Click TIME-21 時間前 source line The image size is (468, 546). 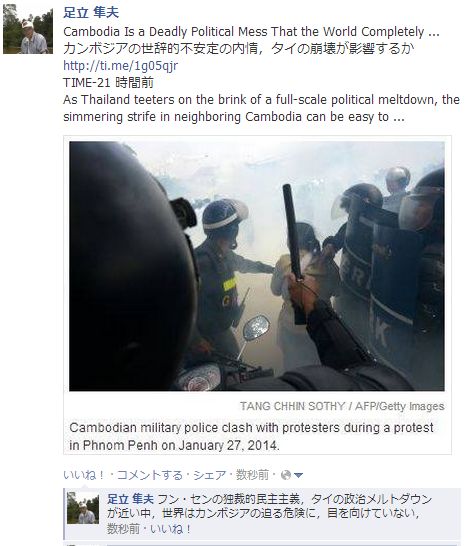108,83
